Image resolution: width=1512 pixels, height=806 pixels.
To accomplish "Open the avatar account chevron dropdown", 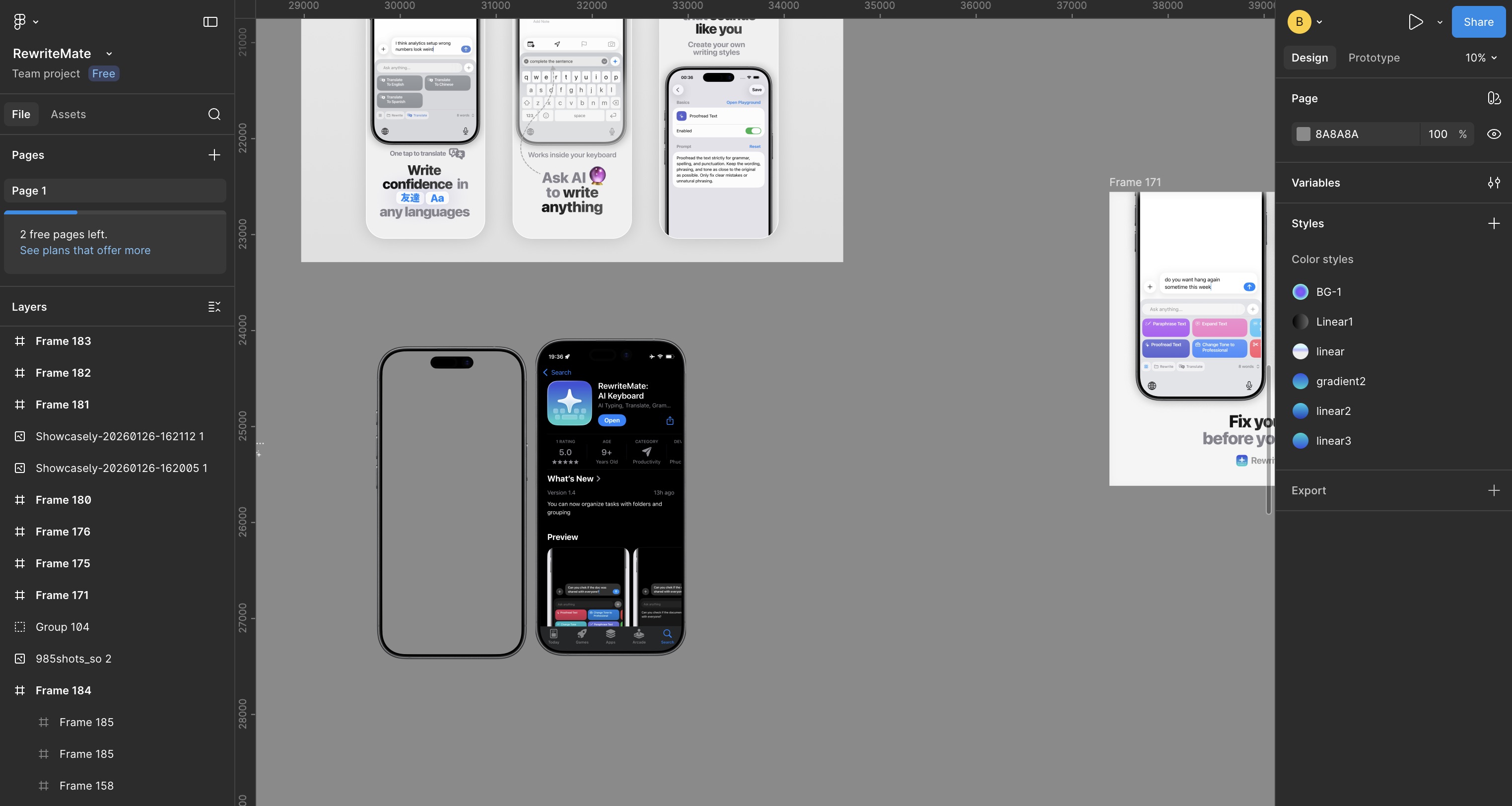I will [1319, 22].
